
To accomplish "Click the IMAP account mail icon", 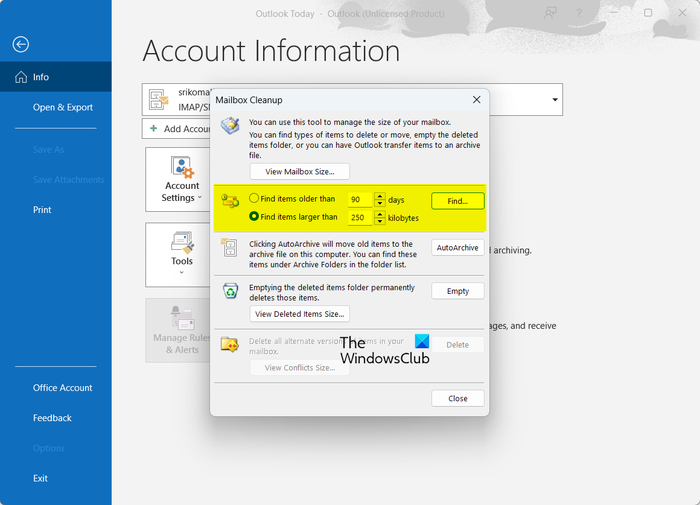I will (159, 99).
